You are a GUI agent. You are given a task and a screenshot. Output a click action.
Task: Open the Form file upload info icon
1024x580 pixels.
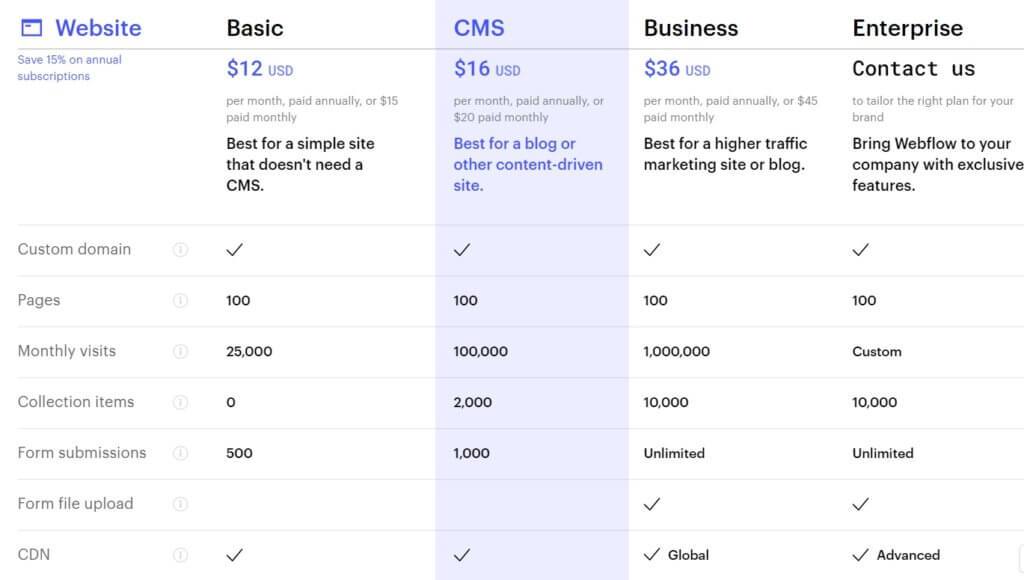tap(180, 504)
